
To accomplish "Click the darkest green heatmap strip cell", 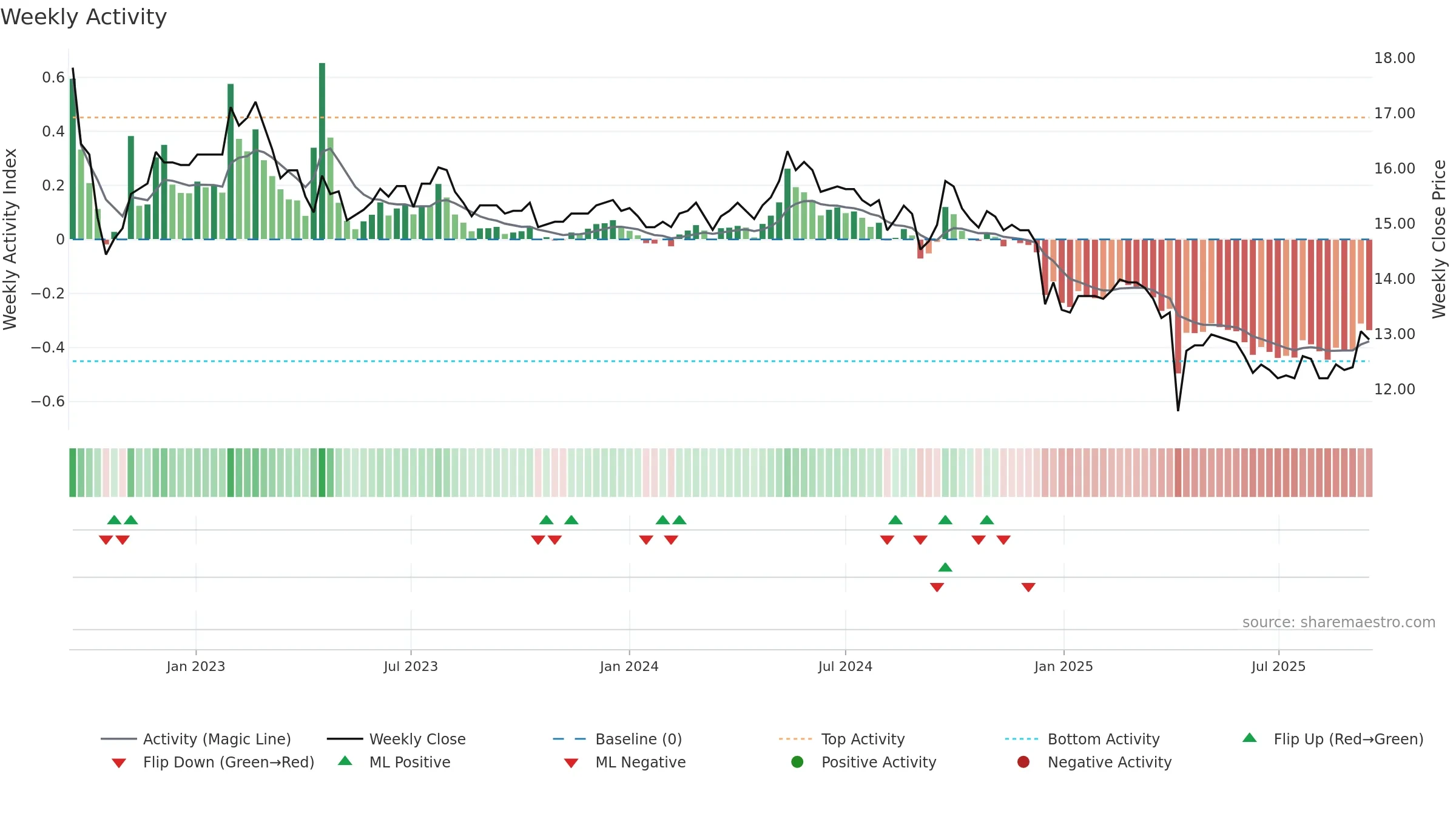I will tap(322, 473).
